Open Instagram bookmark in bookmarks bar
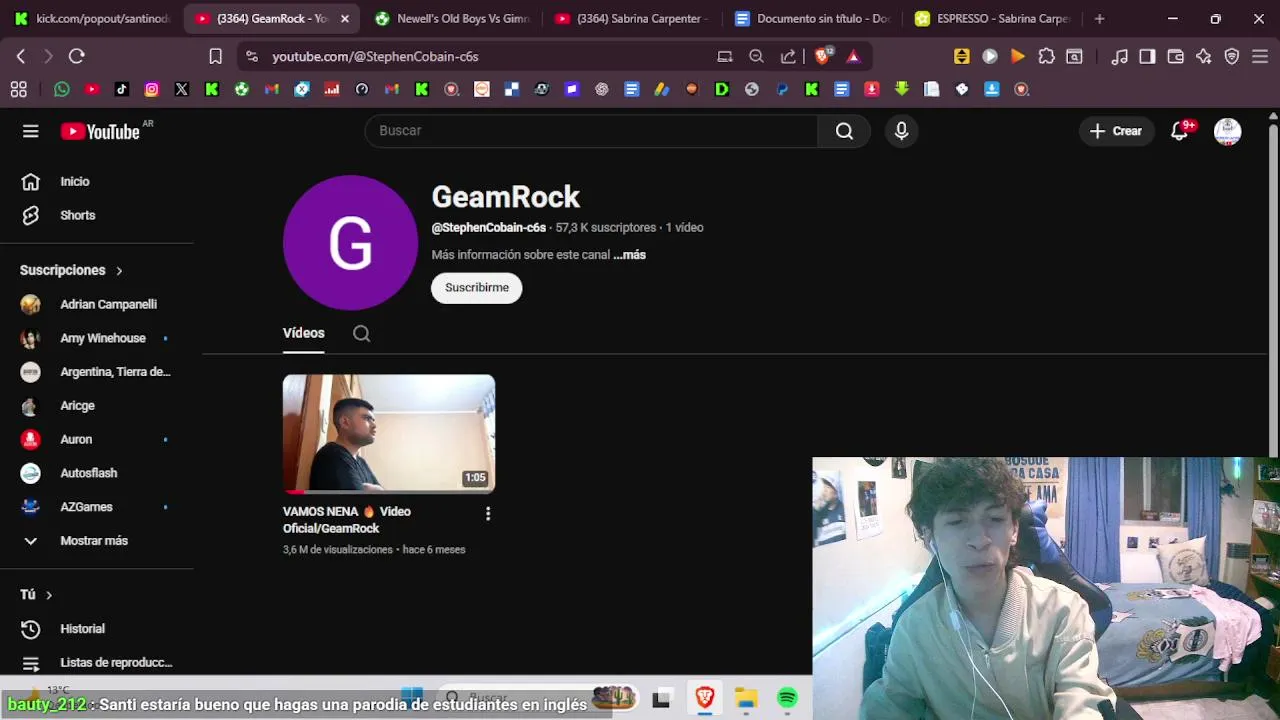This screenshot has height=720, width=1280. (152, 89)
